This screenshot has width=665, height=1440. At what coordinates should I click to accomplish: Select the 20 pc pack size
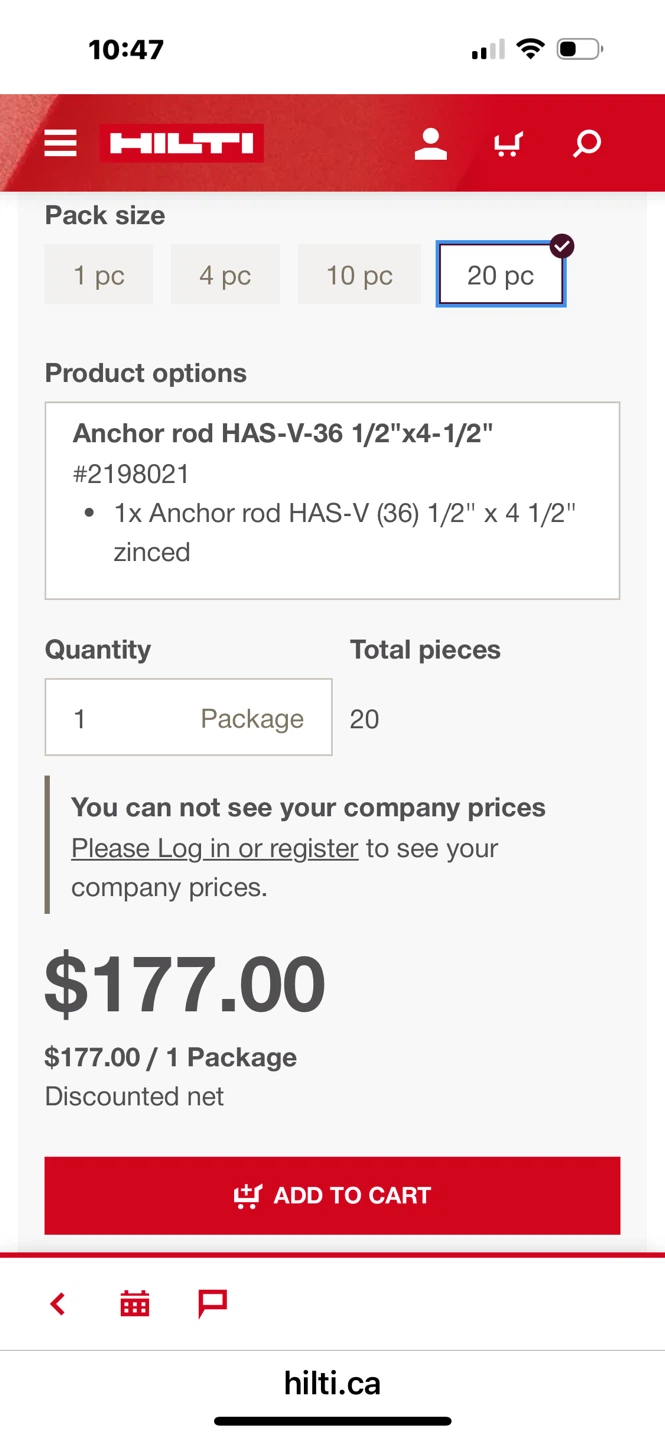pos(500,275)
